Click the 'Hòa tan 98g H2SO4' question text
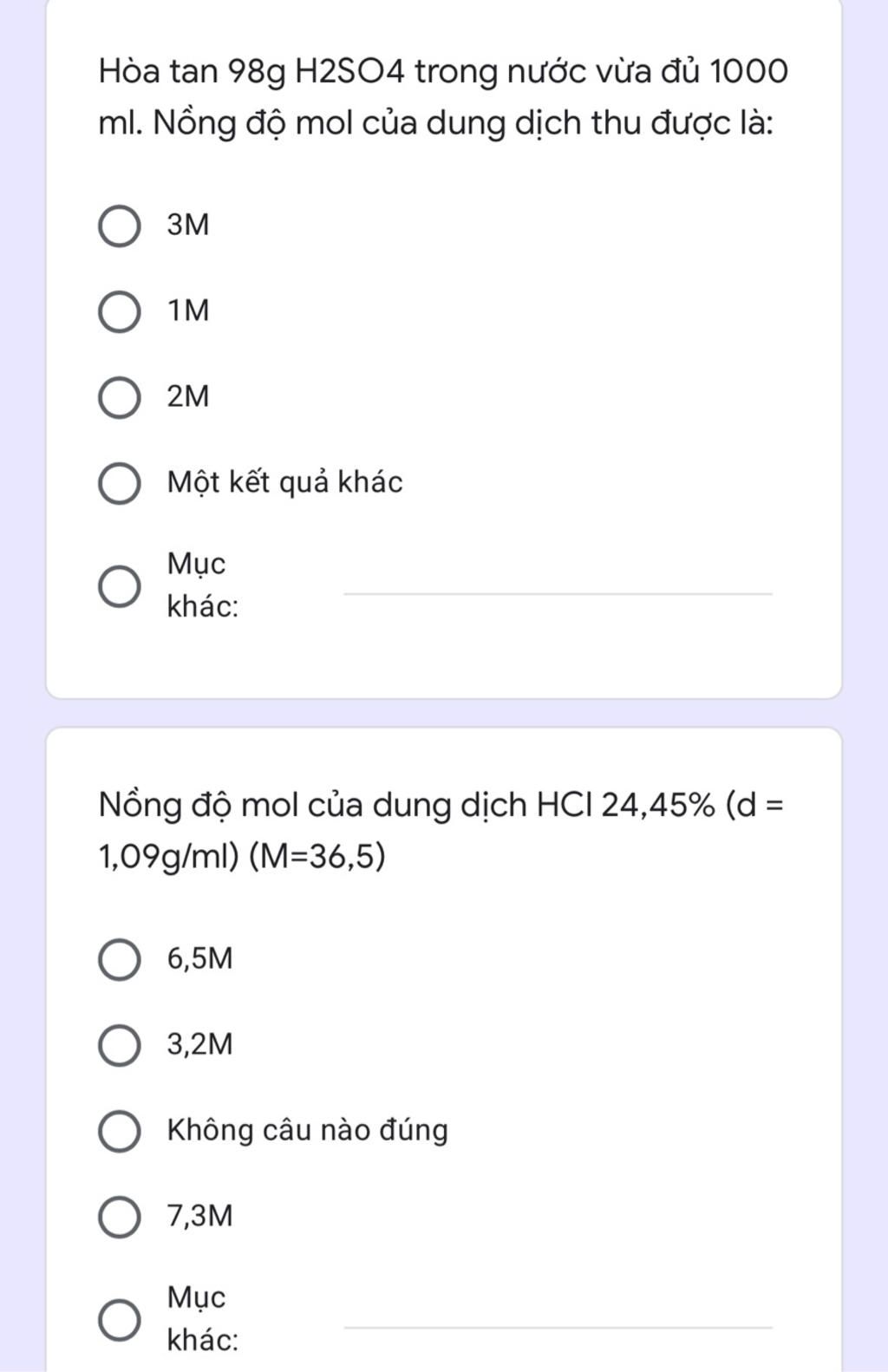Image resolution: width=888 pixels, height=1372 pixels. (x=443, y=96)
